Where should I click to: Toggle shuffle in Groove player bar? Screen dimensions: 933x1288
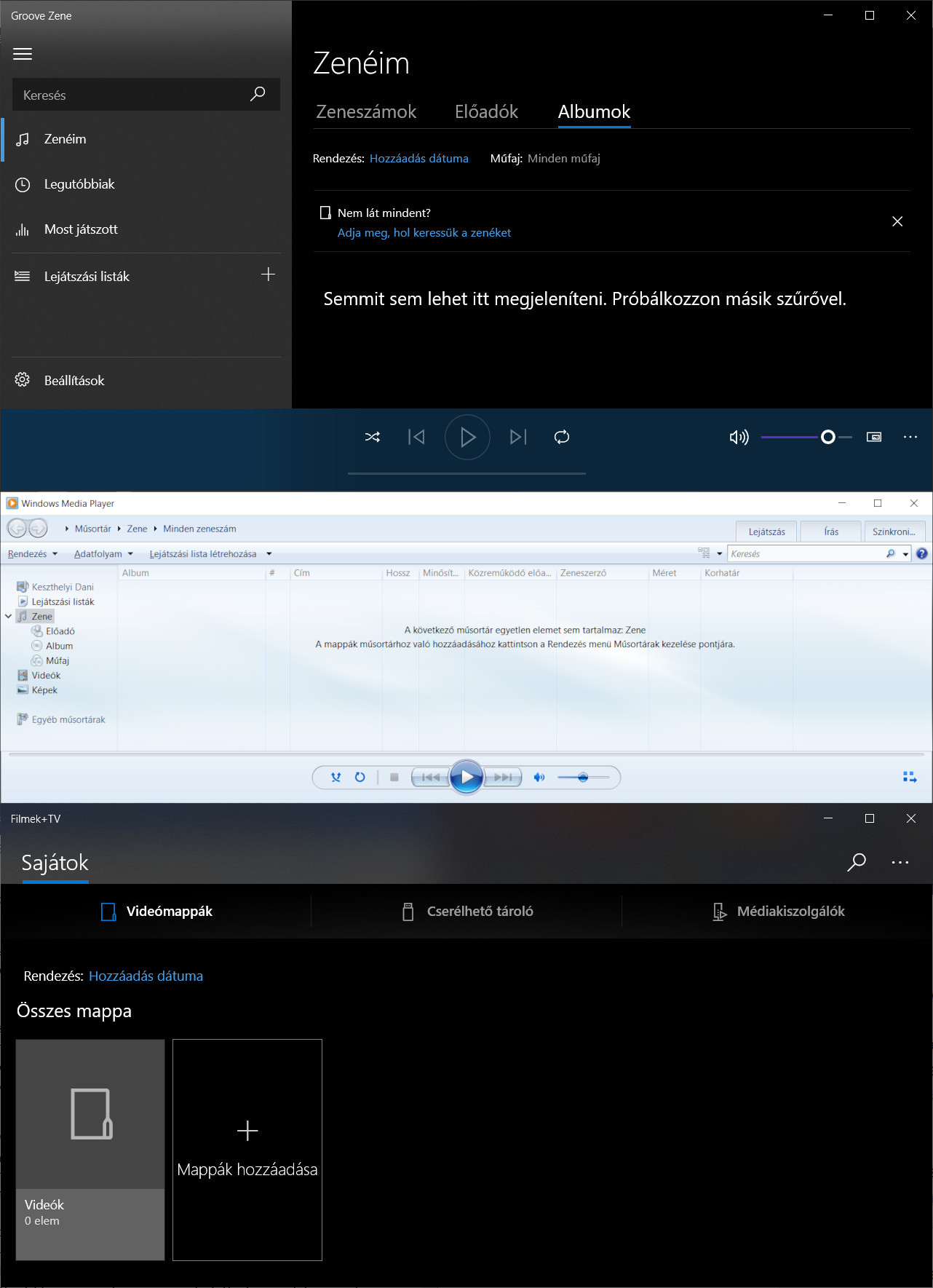[x=373, y=437]
